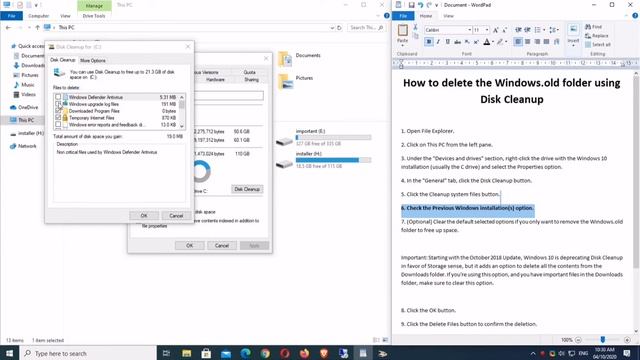This screenshot has width=640, height=360.
Task: Click the Search This PC field
Action: click(366, 28)
